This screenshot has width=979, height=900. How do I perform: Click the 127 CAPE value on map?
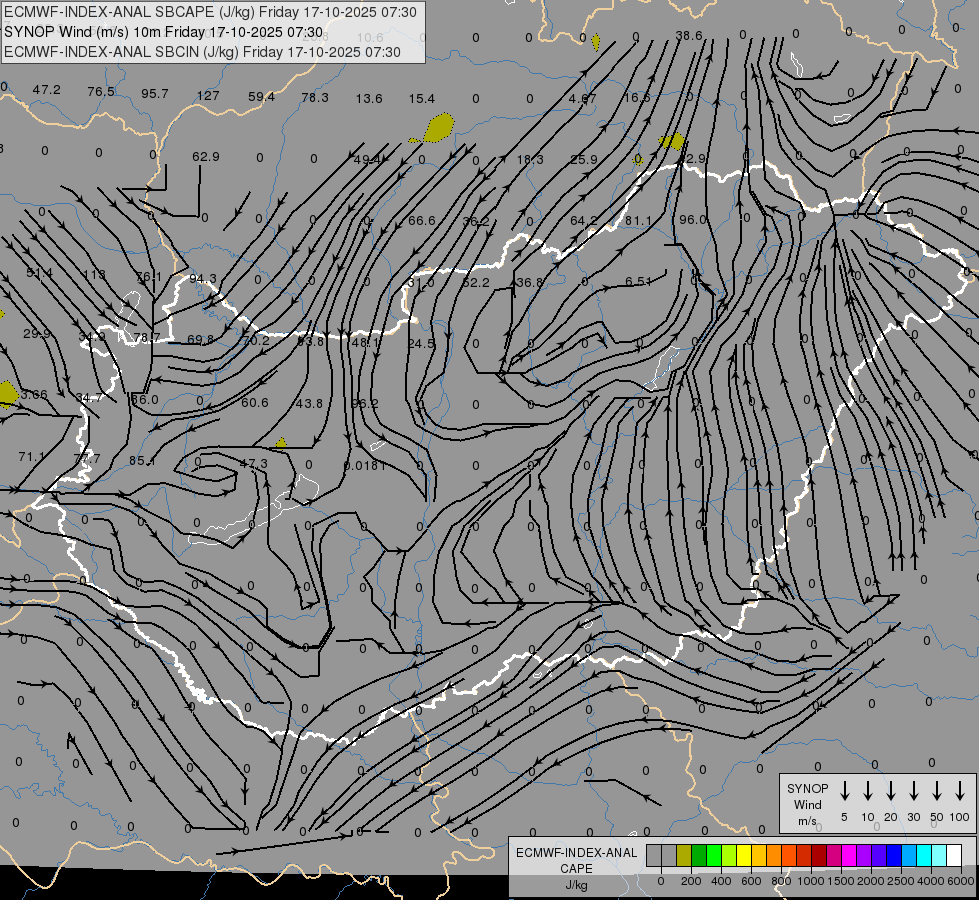pyautogui.click(x=208, y=96)
